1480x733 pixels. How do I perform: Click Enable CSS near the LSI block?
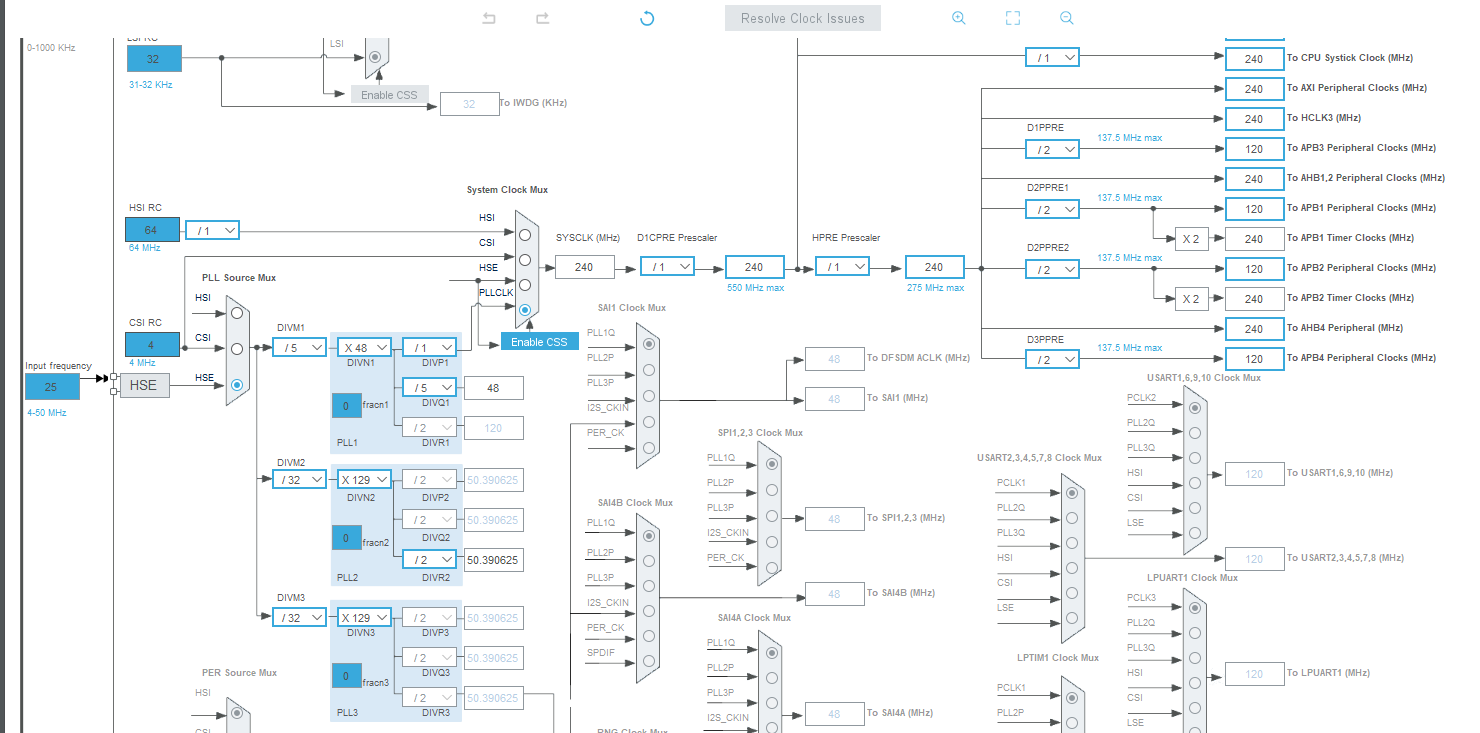(389, 94)
